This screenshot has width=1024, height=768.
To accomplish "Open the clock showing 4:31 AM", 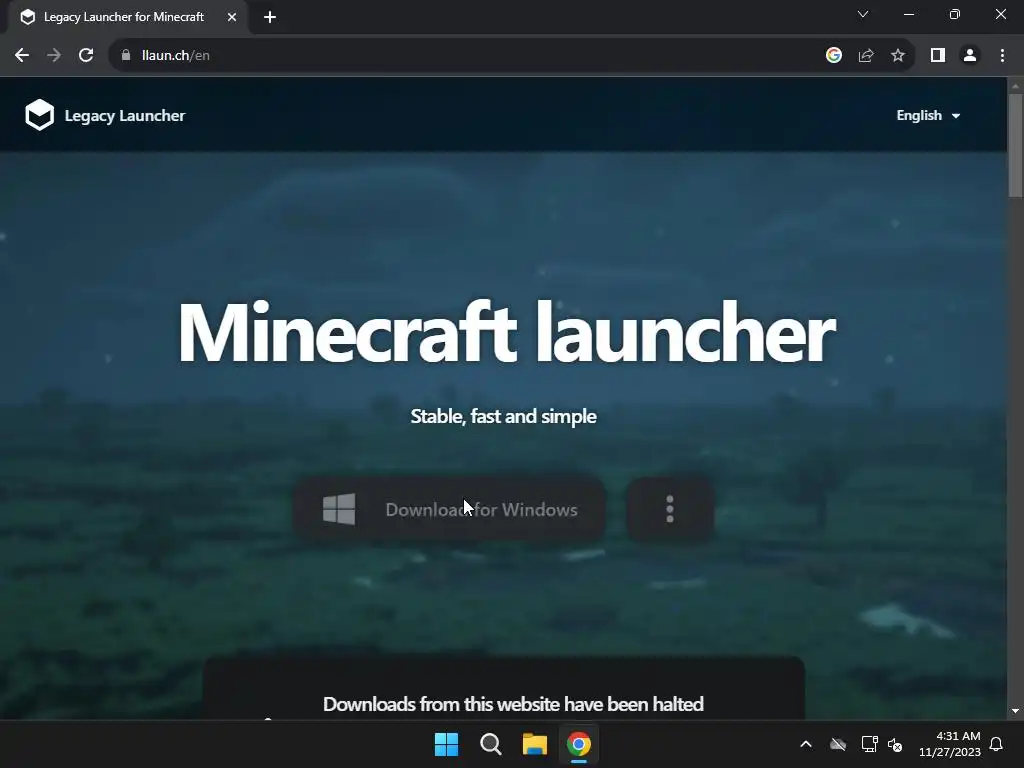I will click(950, 744).
